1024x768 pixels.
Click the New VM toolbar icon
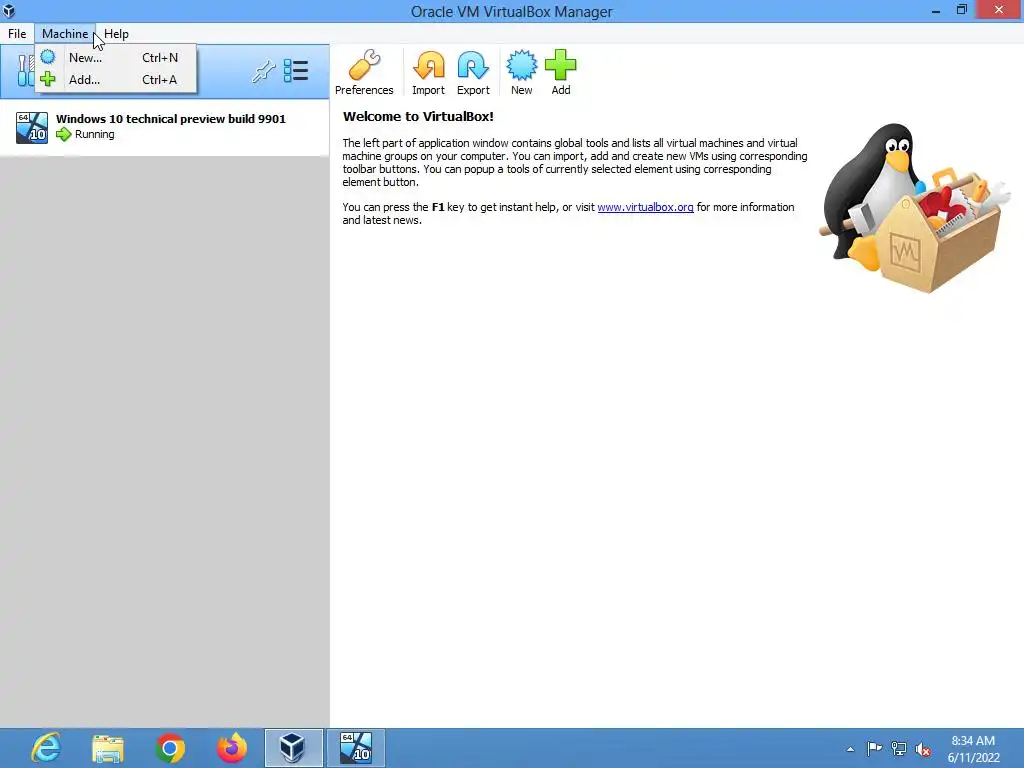click(521, 72)
